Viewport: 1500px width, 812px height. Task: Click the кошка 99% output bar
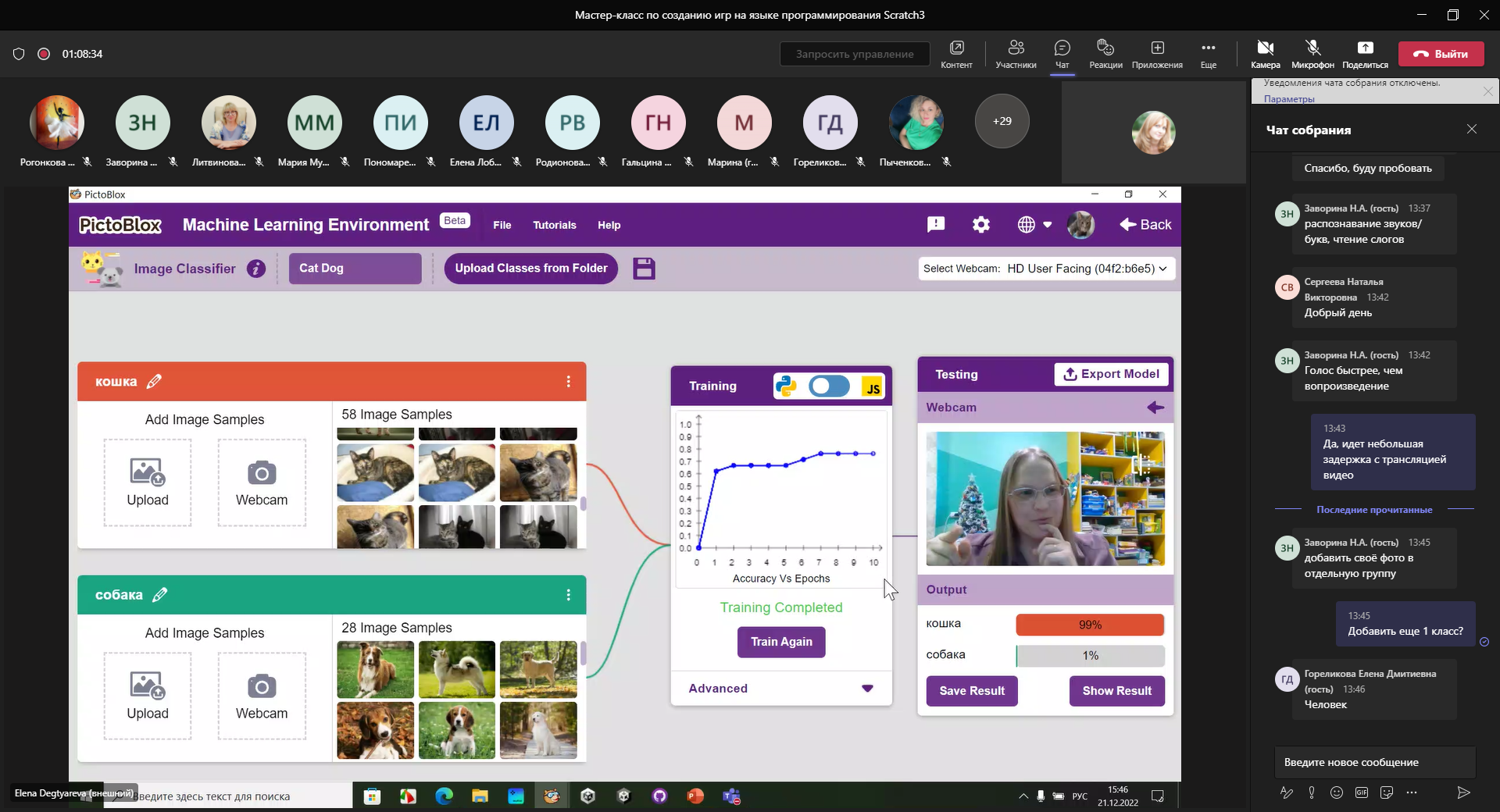point(1089,625)
